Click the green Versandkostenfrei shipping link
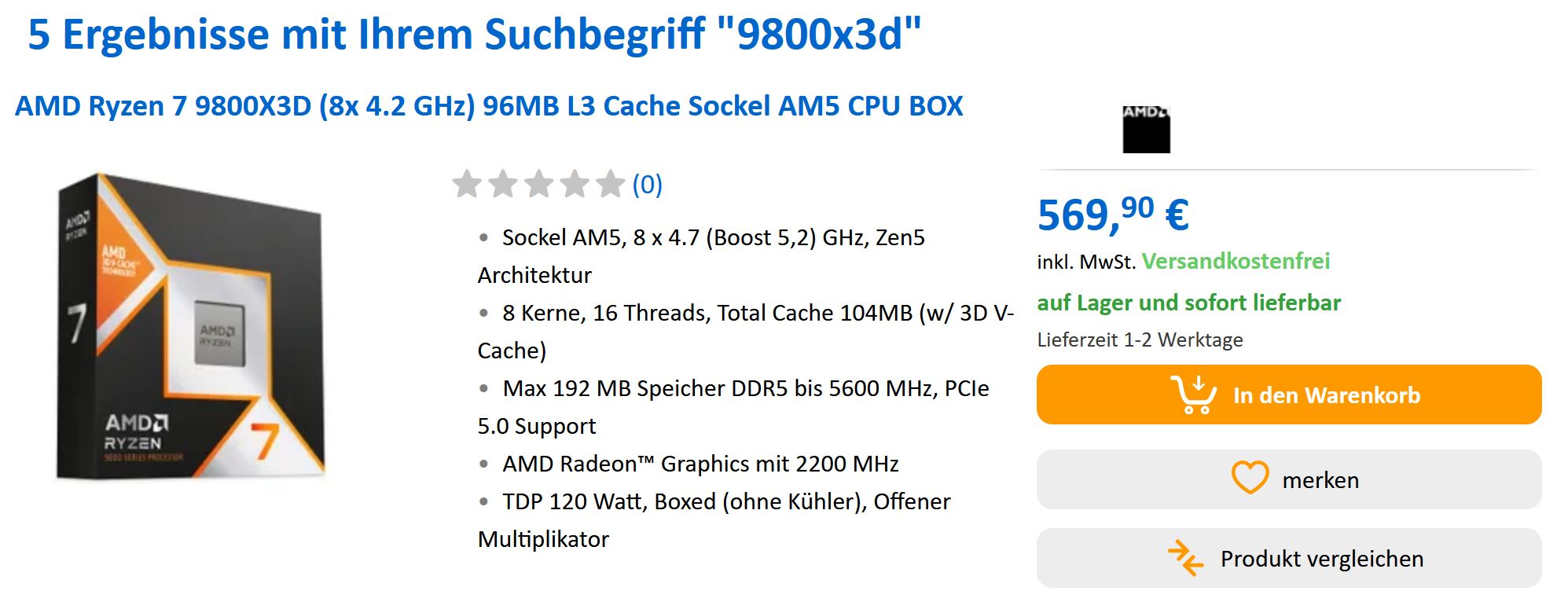This screenshot has width=1568, height=613. click(1236, 261)
